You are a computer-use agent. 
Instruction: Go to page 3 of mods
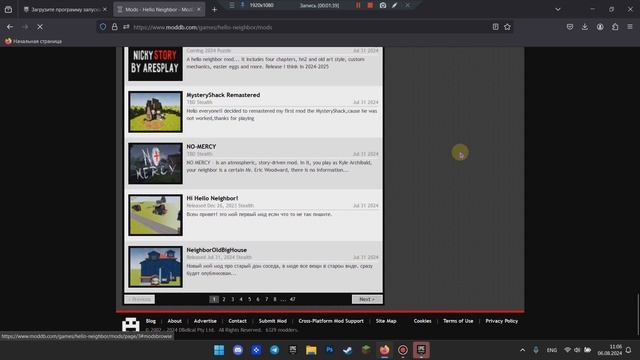point(233,299)
